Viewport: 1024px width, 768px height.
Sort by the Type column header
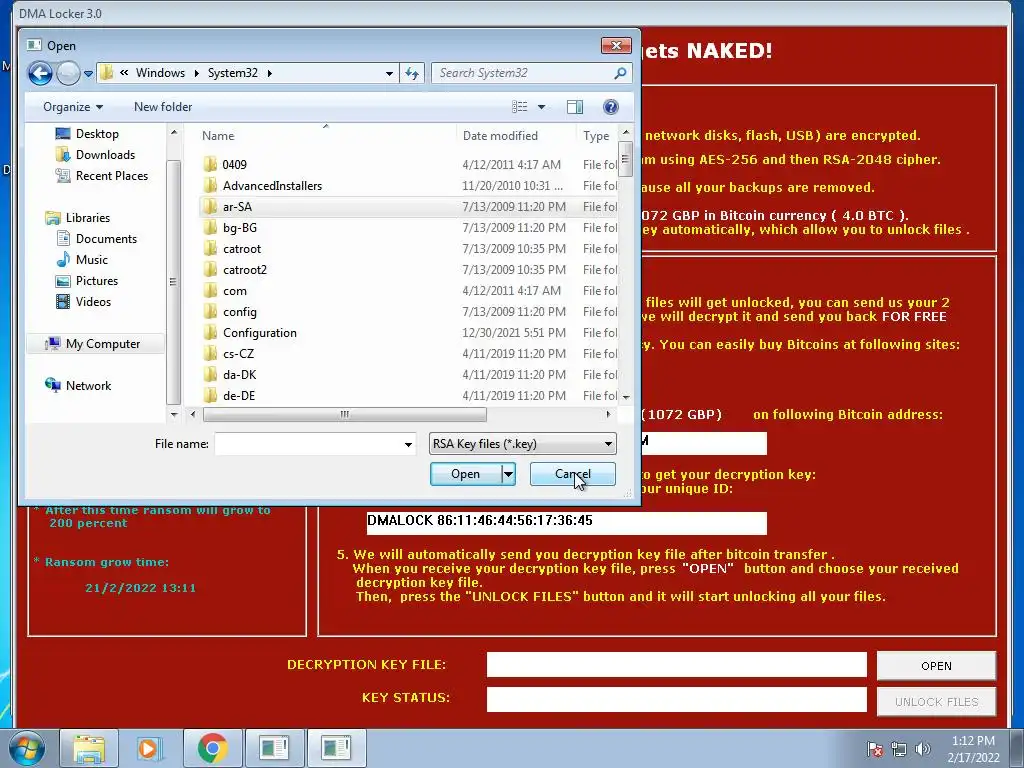tap(596, 136)
